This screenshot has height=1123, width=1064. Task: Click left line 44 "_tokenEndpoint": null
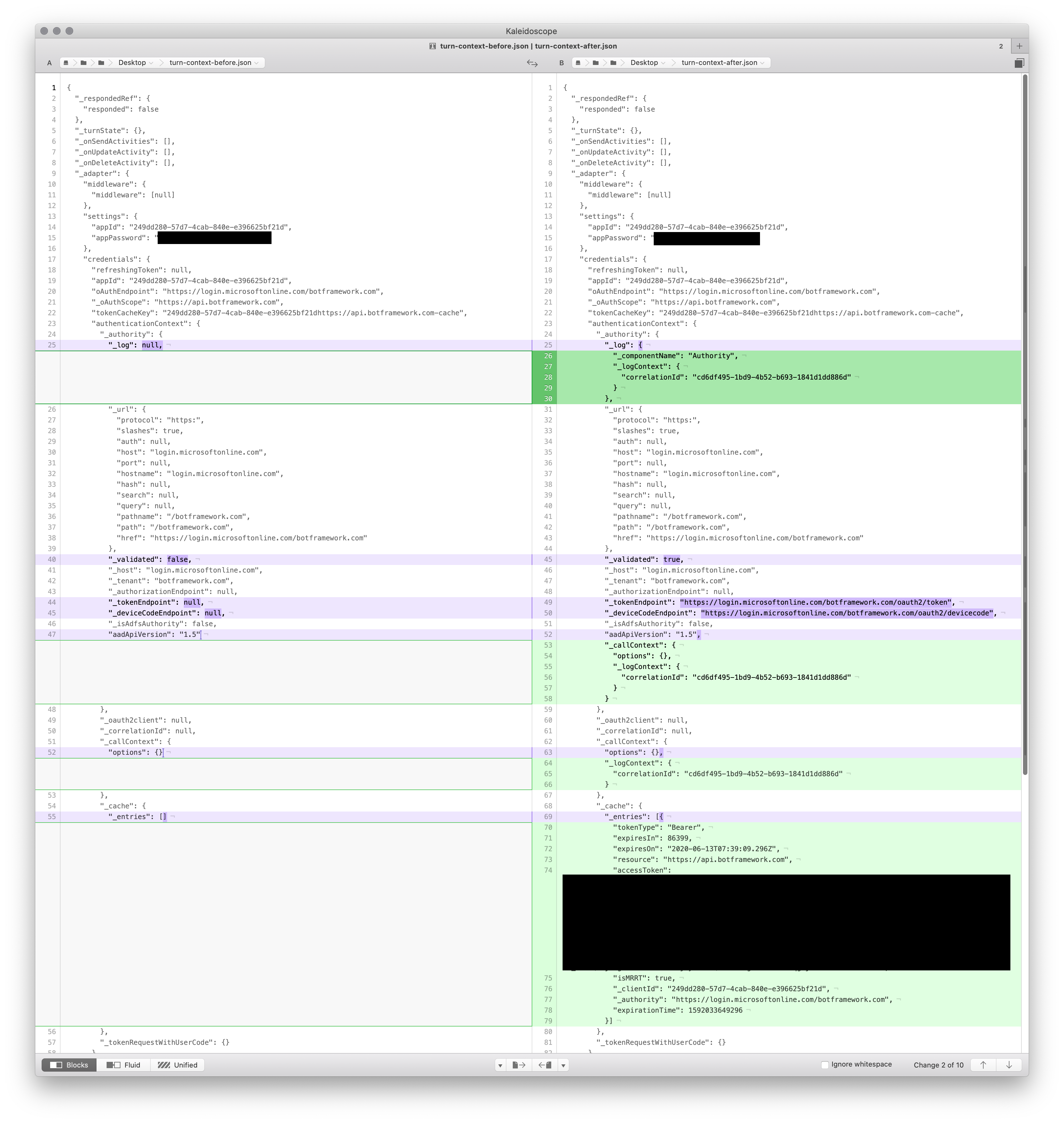pos(156,602)
